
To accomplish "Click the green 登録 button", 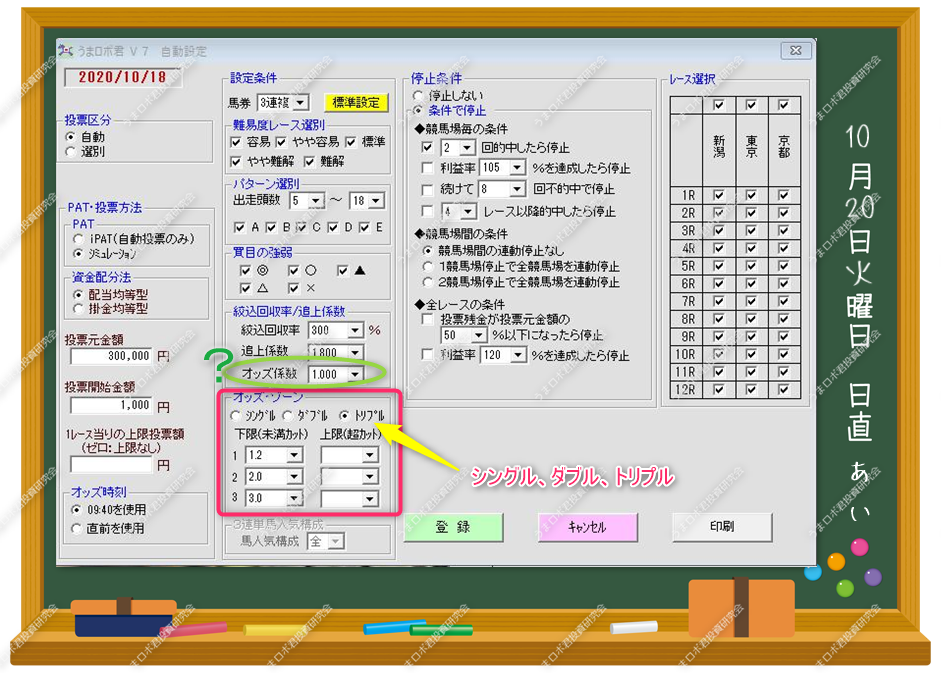I will (x=453, y=527).
